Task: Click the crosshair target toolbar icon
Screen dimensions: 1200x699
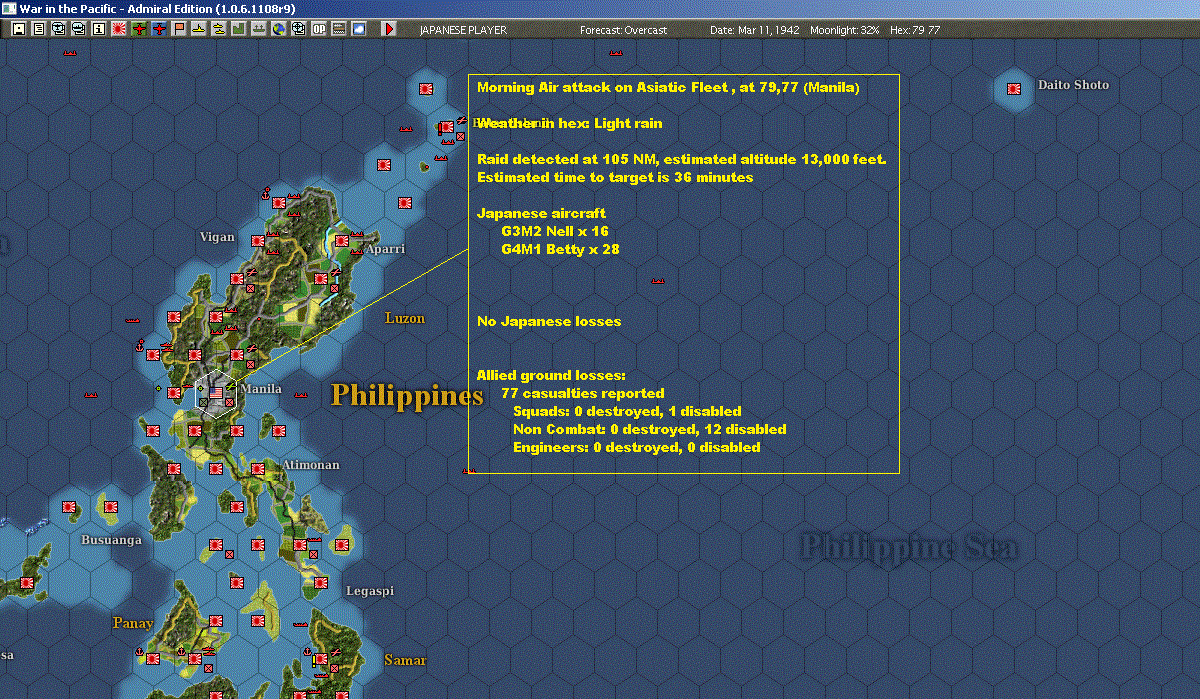Action: 298,29
